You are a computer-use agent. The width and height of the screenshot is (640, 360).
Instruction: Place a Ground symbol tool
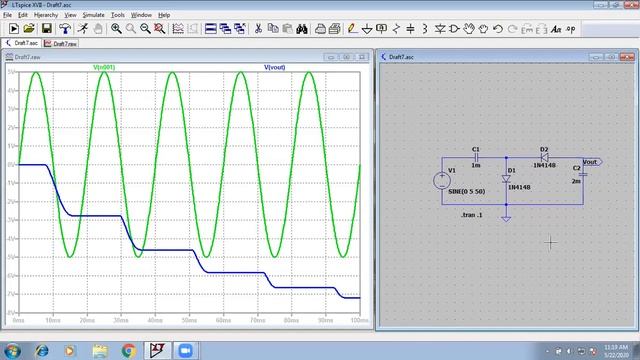click(x=367, y=29)
